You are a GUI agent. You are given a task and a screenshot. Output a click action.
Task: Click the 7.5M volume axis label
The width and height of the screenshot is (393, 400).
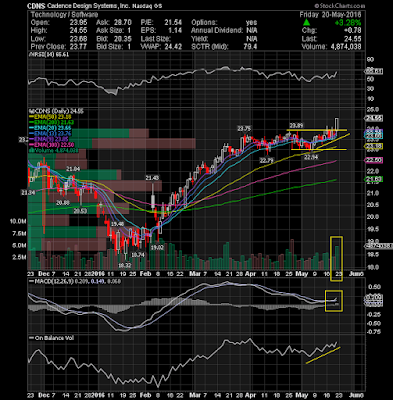click(19, 234)
